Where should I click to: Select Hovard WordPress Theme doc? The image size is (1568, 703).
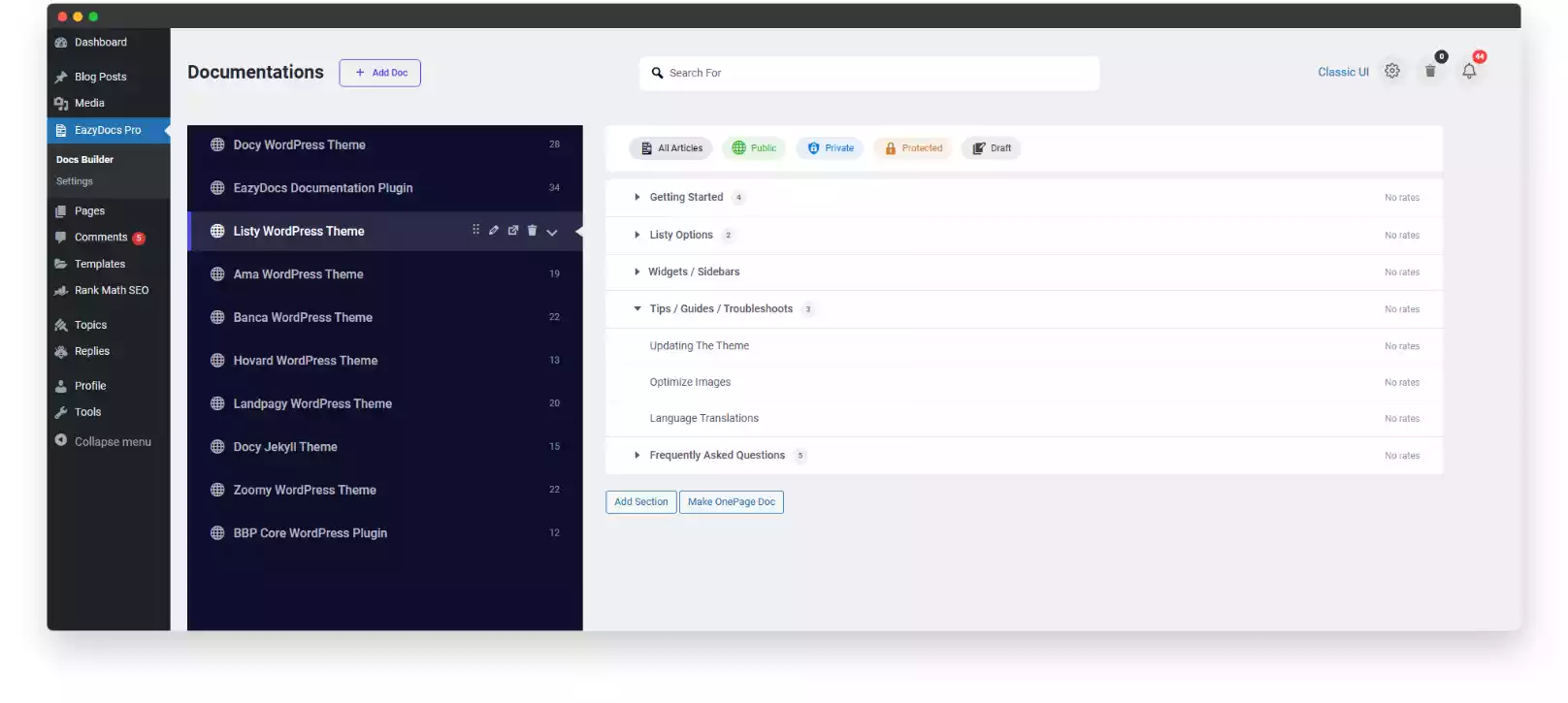click(x=385, y=361)
